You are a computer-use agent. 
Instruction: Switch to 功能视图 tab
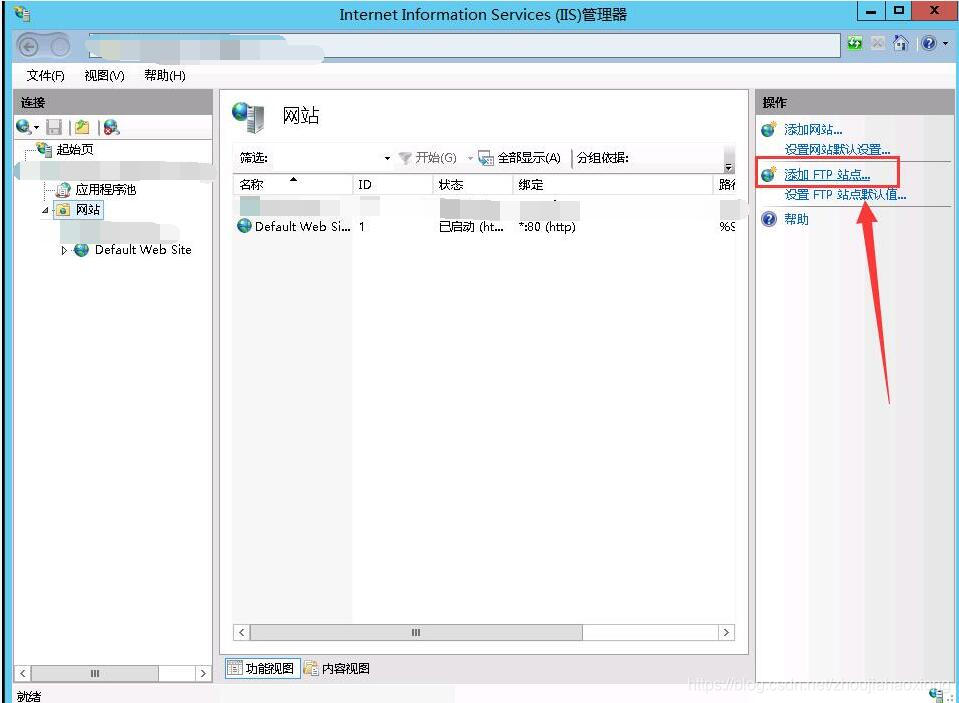[262, 668]
